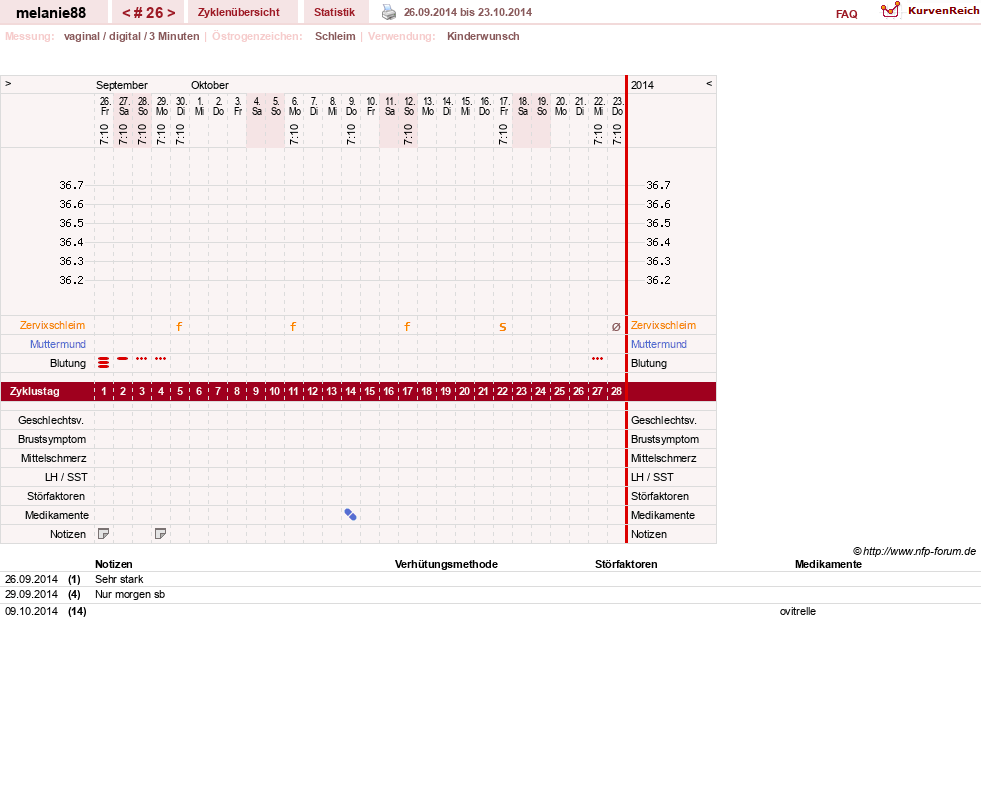Click the 'Sehr stark' note text
This screenshot has height=803, width=981.
(x=119, y=580)
